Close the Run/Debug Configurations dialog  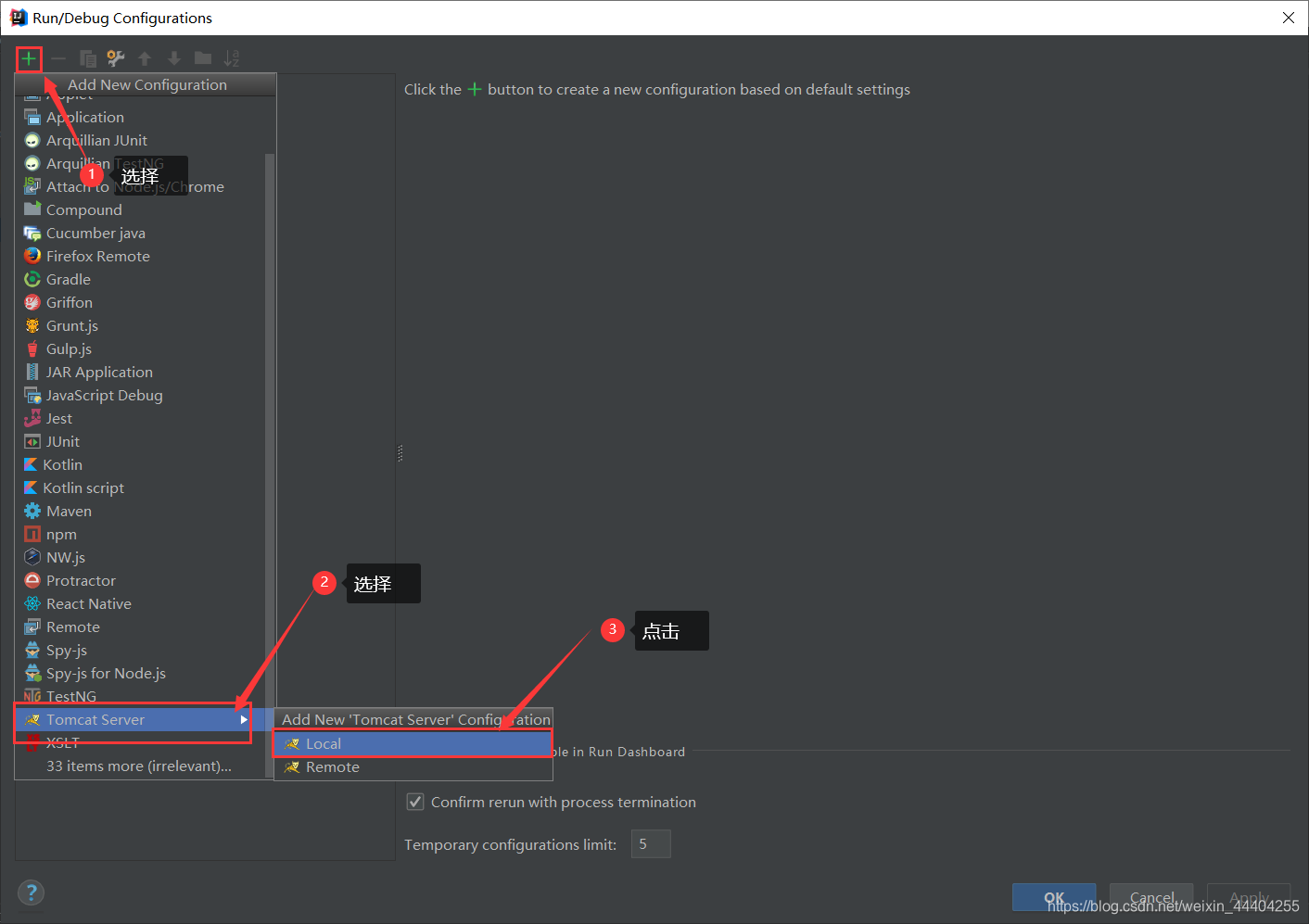[1288, 18]
